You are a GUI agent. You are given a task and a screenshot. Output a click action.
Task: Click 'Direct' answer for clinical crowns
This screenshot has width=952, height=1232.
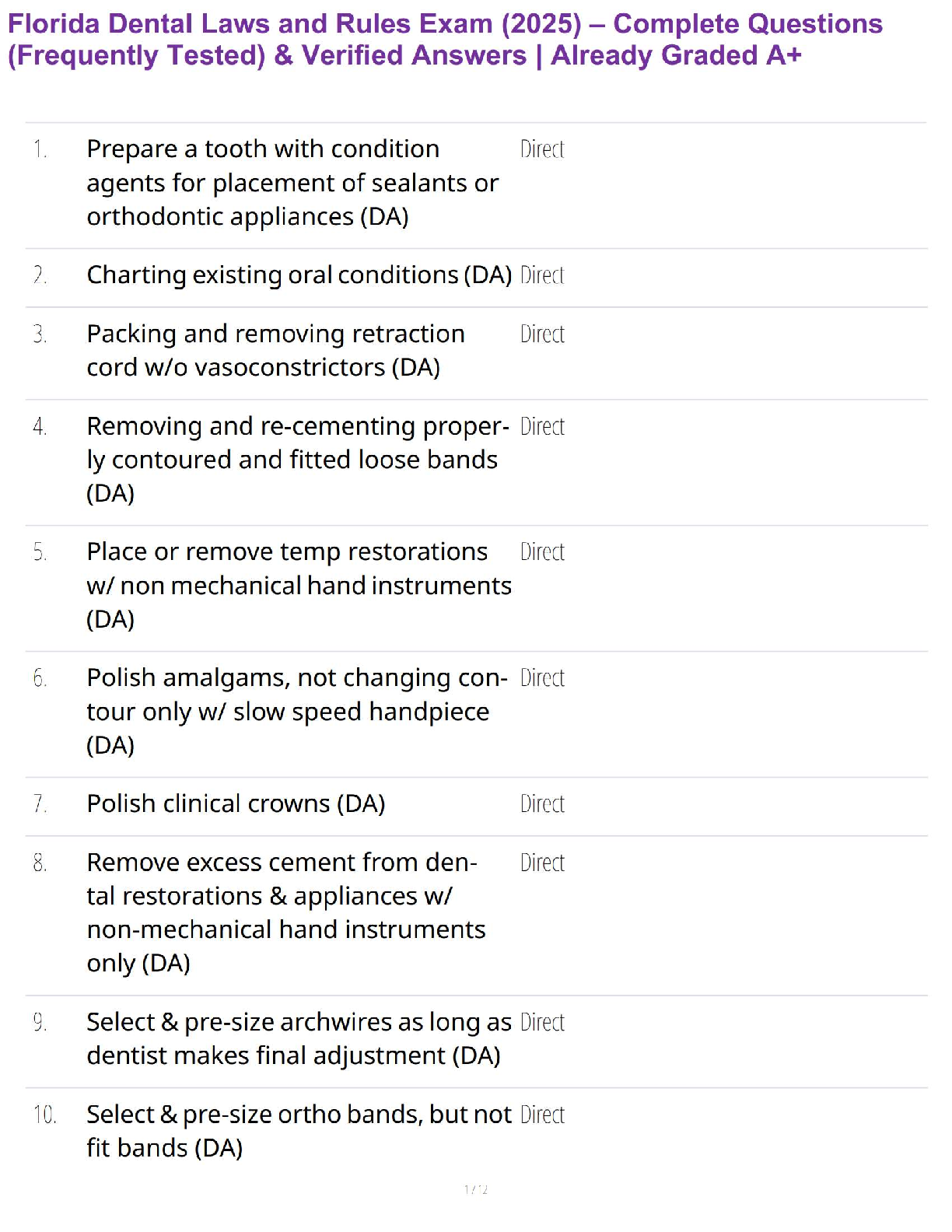point(542,803)
